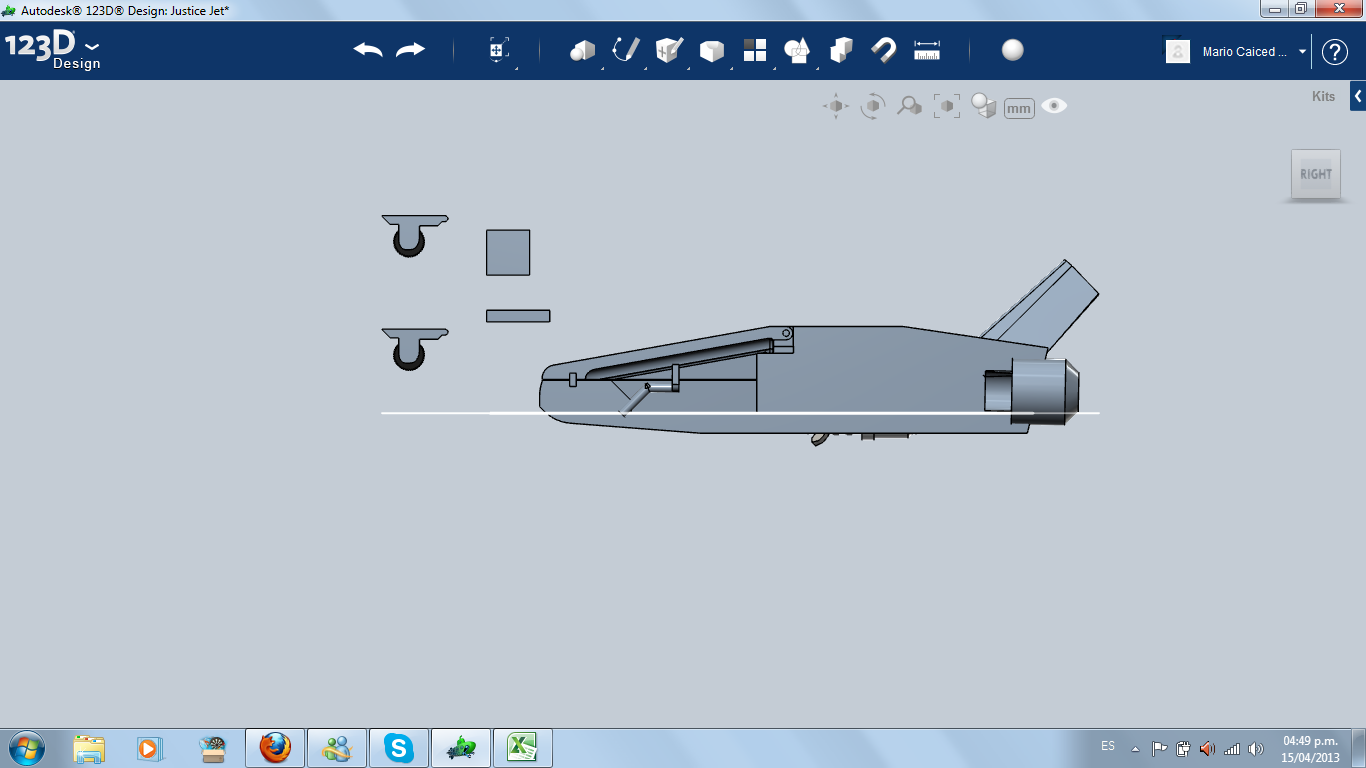Select the Combine solids tool
The height and width of the screenshot is (768, 1366).
[x=841, y=50]
